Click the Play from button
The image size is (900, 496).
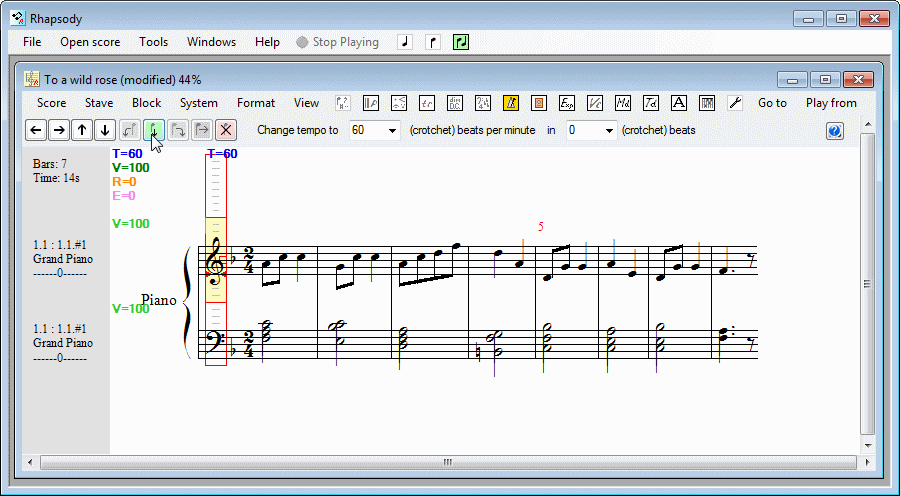tap(831, 103)
